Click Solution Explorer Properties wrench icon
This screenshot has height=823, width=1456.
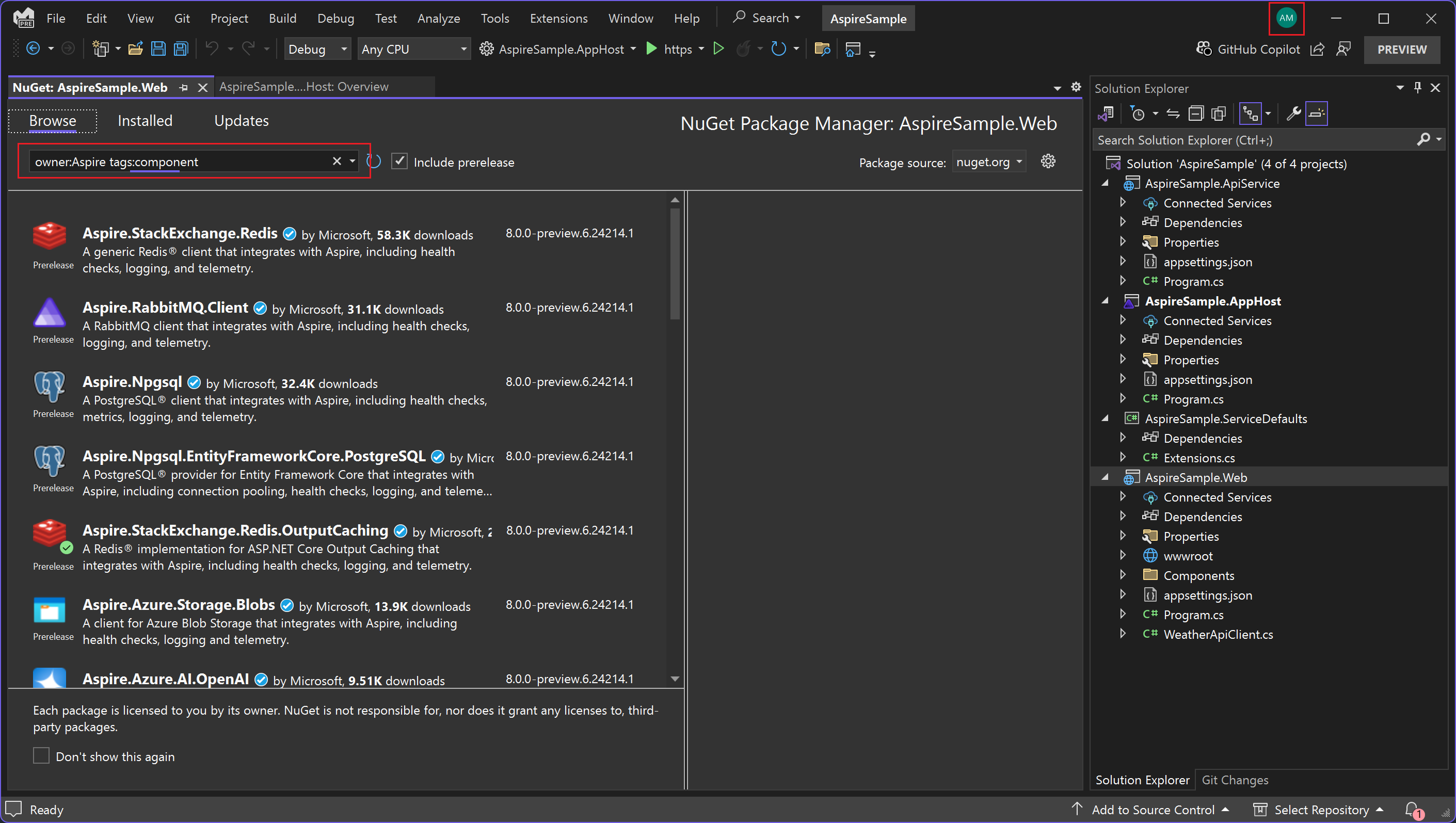pos(1293,114)
